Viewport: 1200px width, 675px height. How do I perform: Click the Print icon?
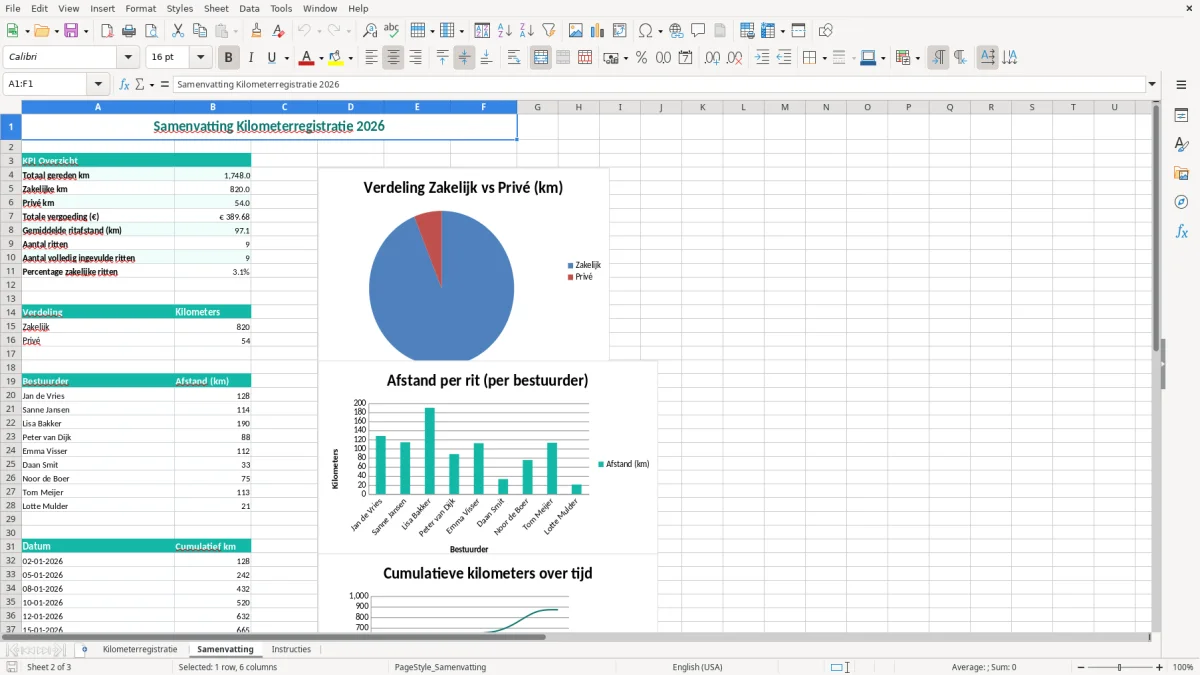pyautogui.click(x=129, y=31)
